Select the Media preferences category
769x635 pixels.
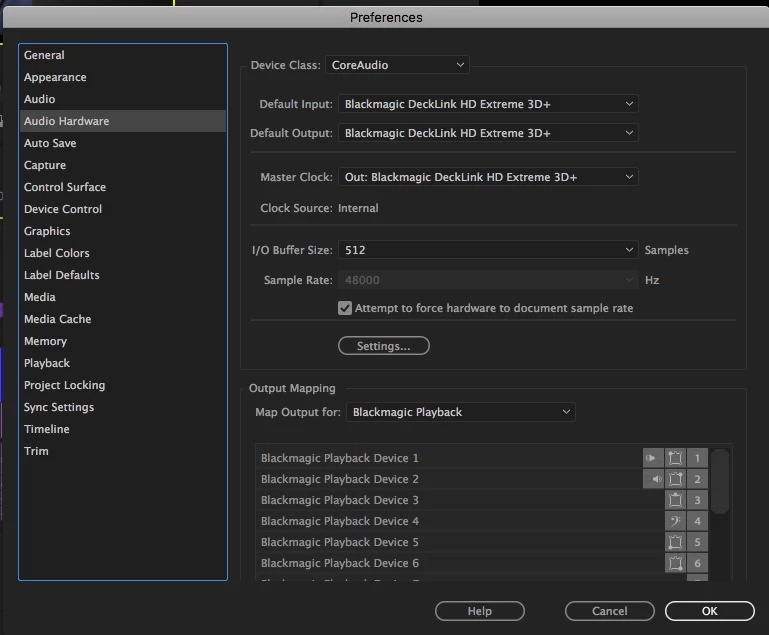click(123, 297)
